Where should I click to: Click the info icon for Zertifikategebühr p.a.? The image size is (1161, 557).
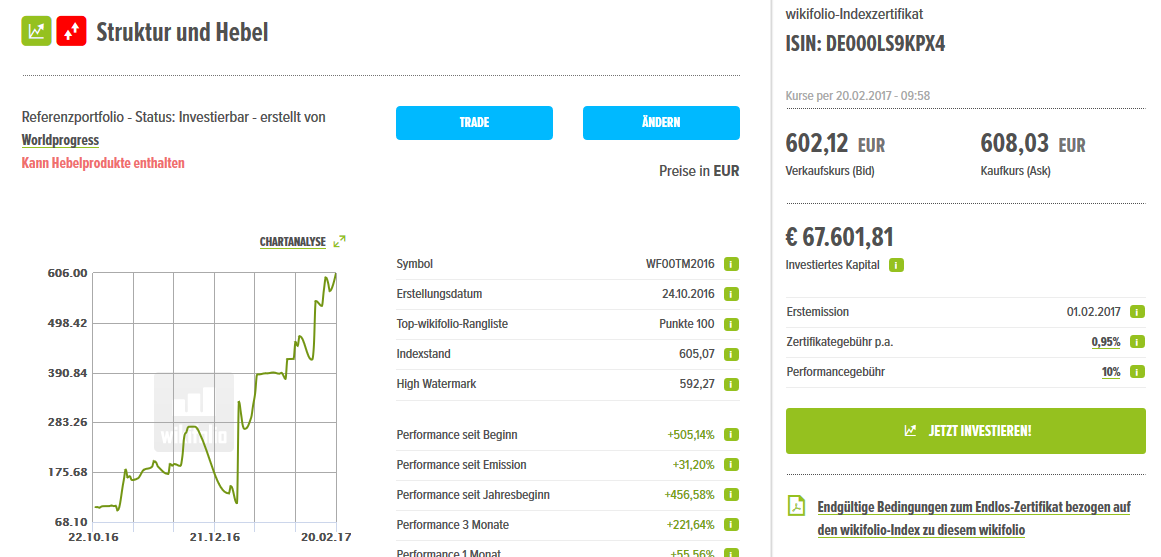1137,342
